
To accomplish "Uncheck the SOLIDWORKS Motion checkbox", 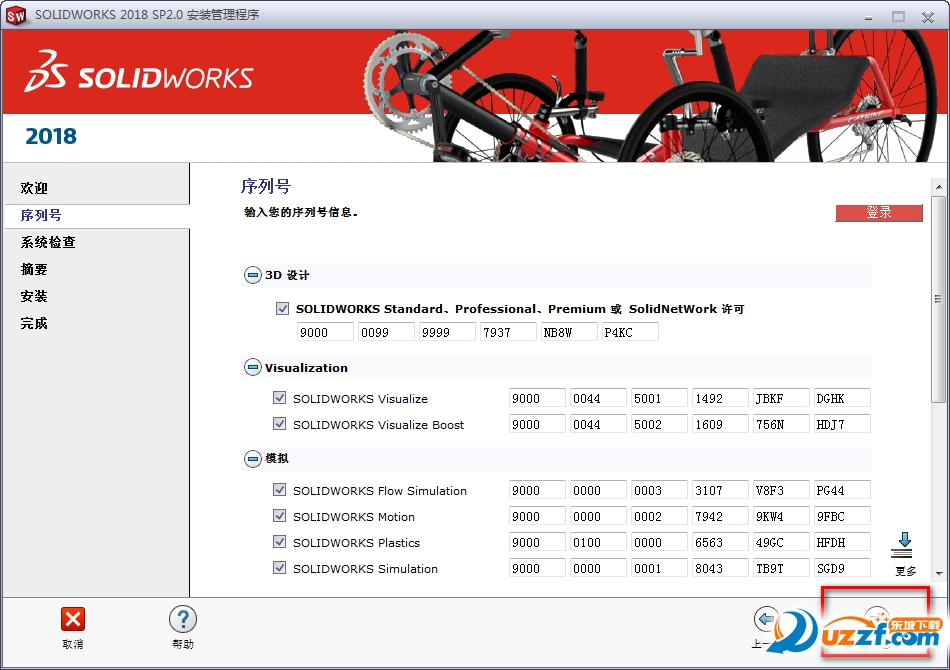I will [279, 516].
